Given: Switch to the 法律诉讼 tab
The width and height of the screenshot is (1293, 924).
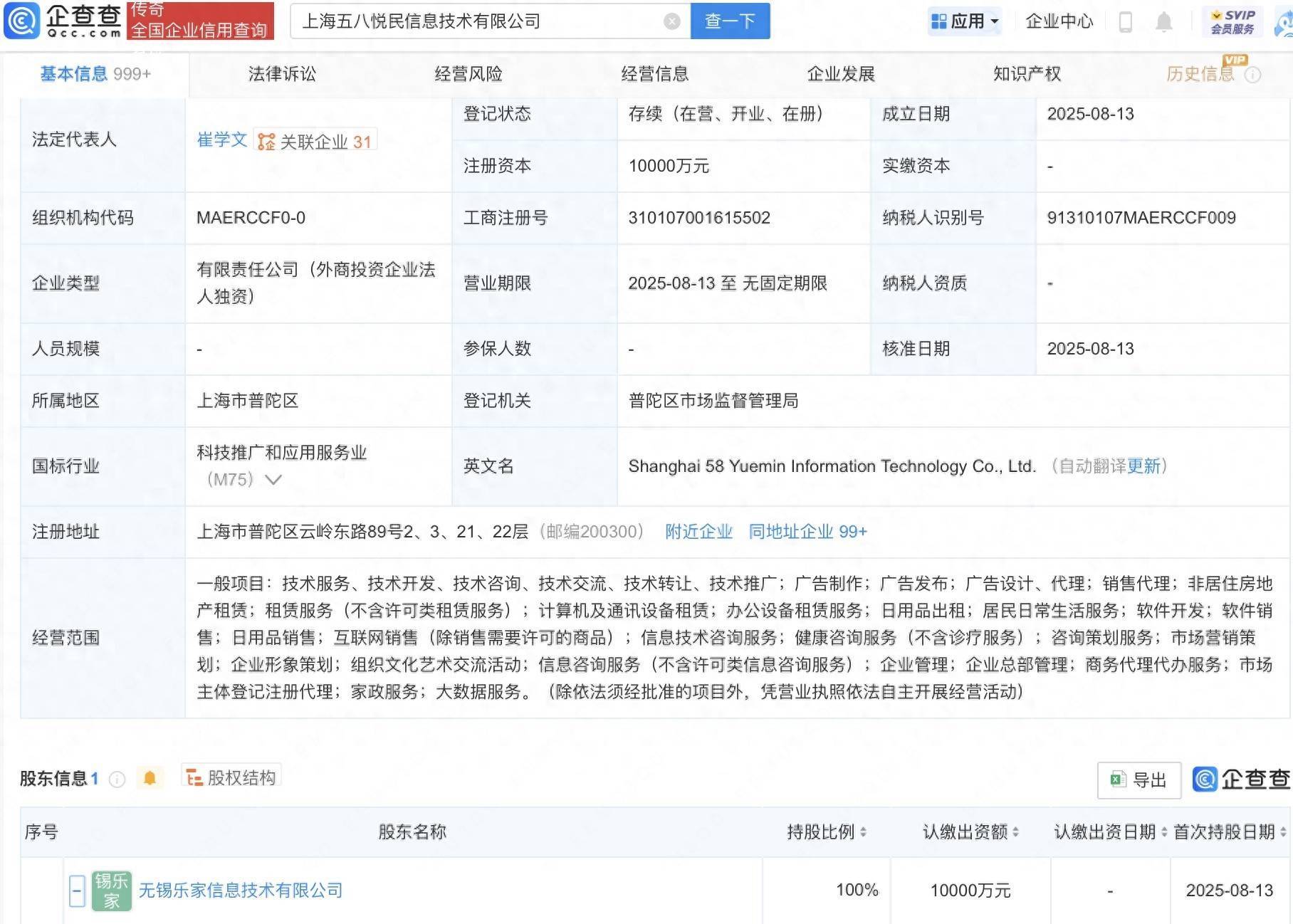Looking at the screenshot, I should click(x=283, y=73).
